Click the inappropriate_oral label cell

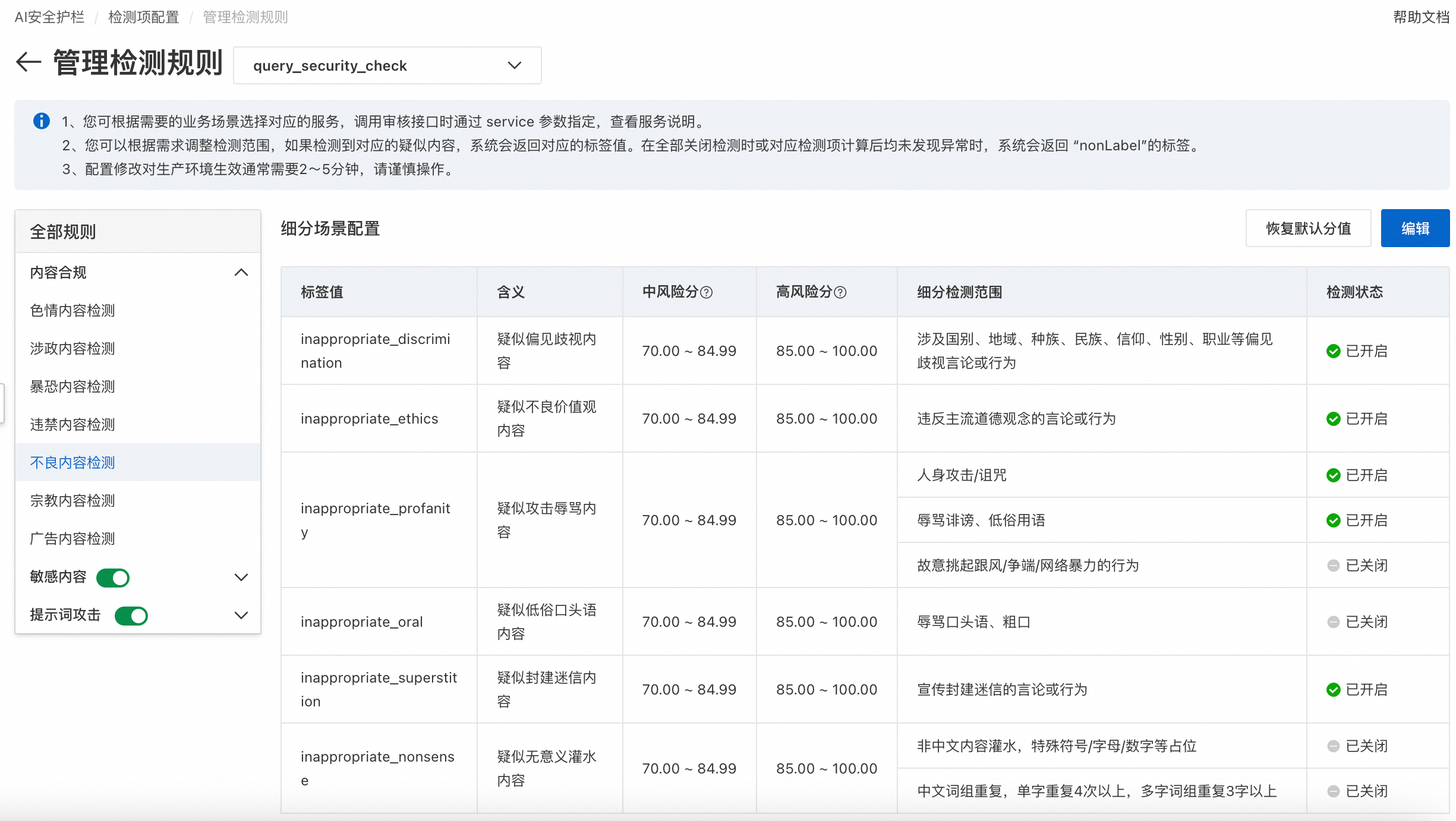point(379,622)
